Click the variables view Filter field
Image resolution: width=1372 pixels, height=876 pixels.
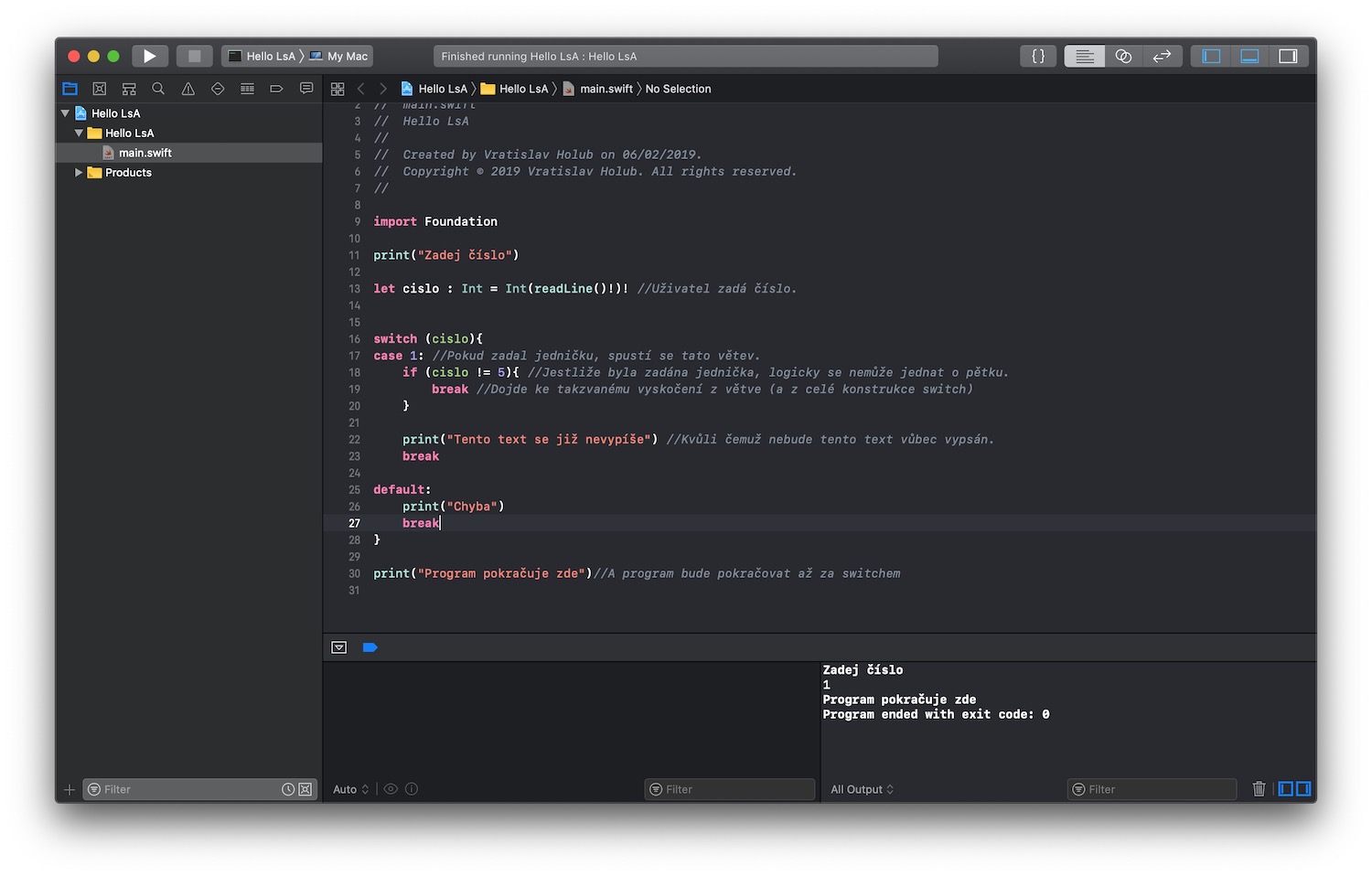pos(730,789)
